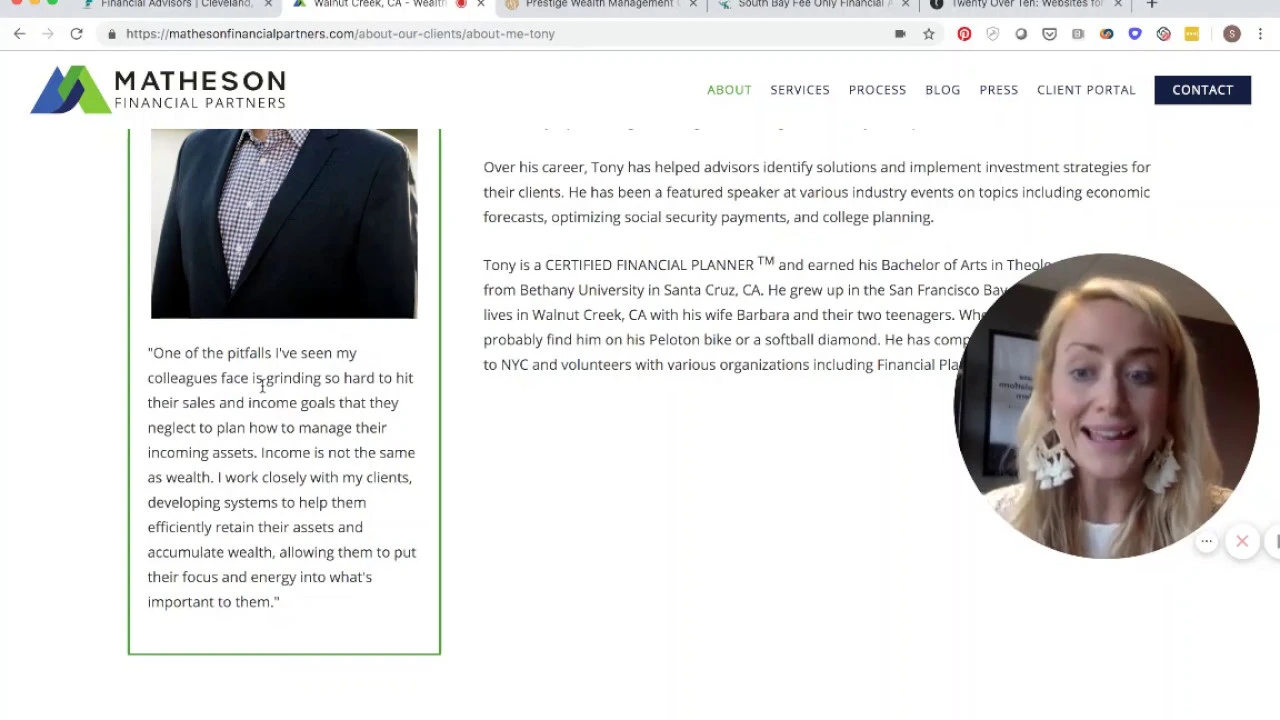Click the quote text 'Income is not the same'

coord(338,453)
